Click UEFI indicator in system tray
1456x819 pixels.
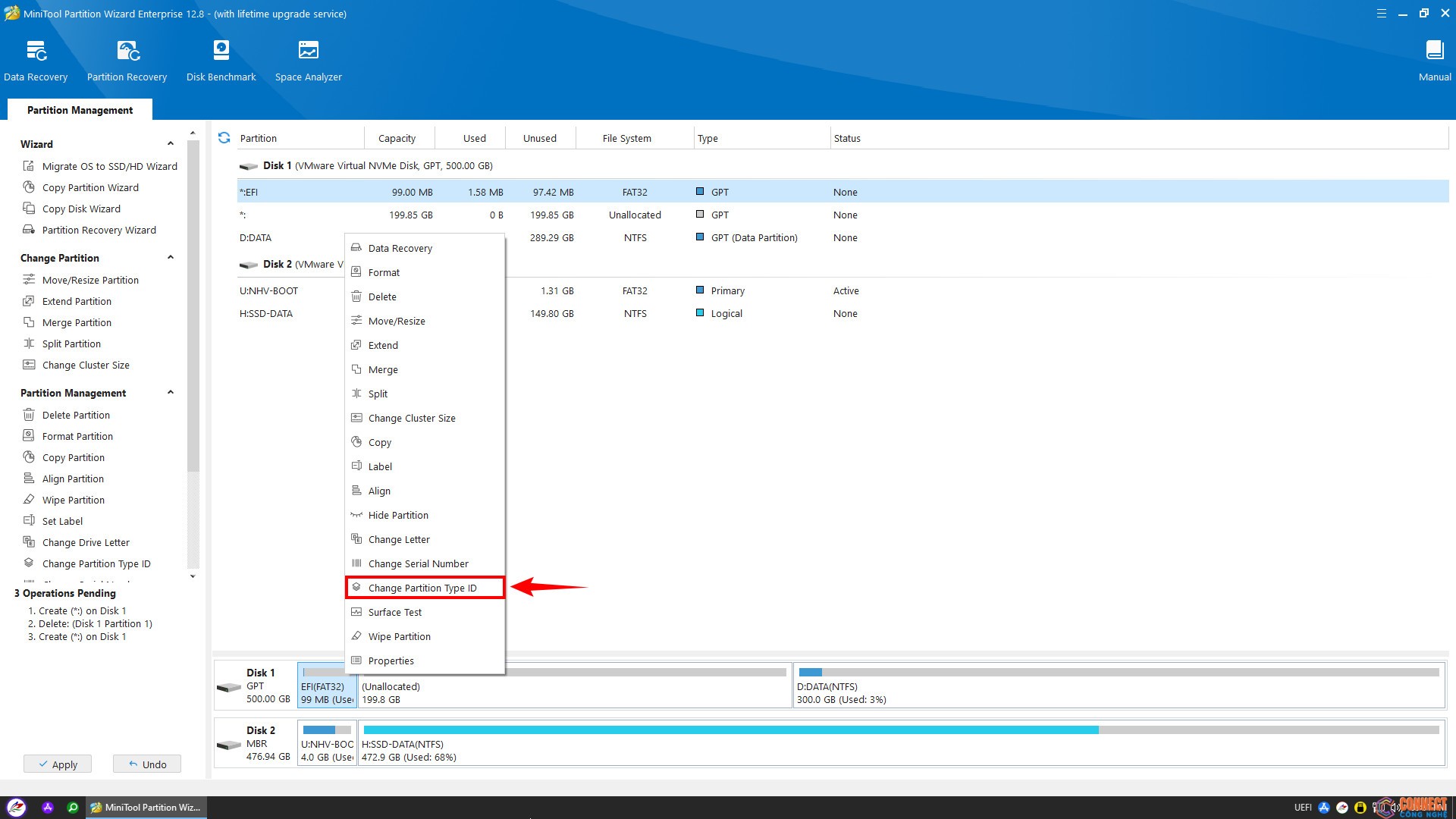pos(1302,808)
